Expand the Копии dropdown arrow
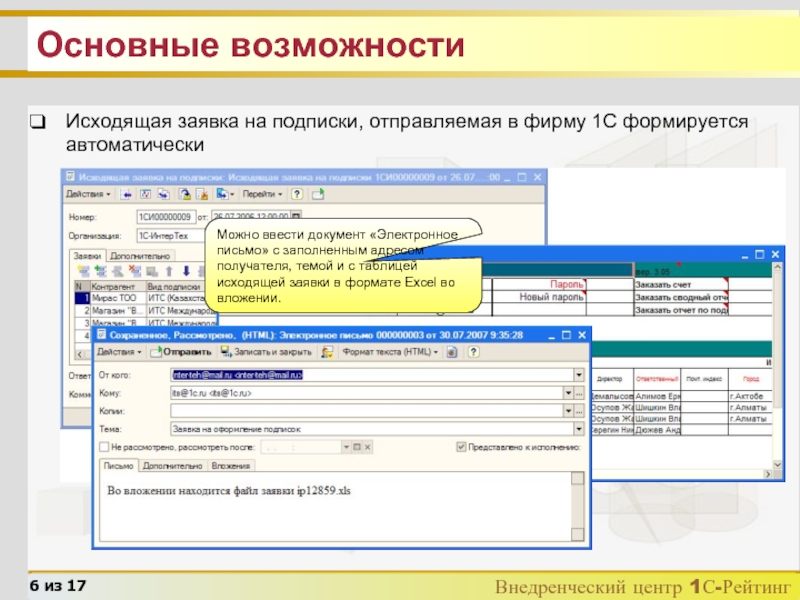The image size is (800, 600). coord(568,411)
